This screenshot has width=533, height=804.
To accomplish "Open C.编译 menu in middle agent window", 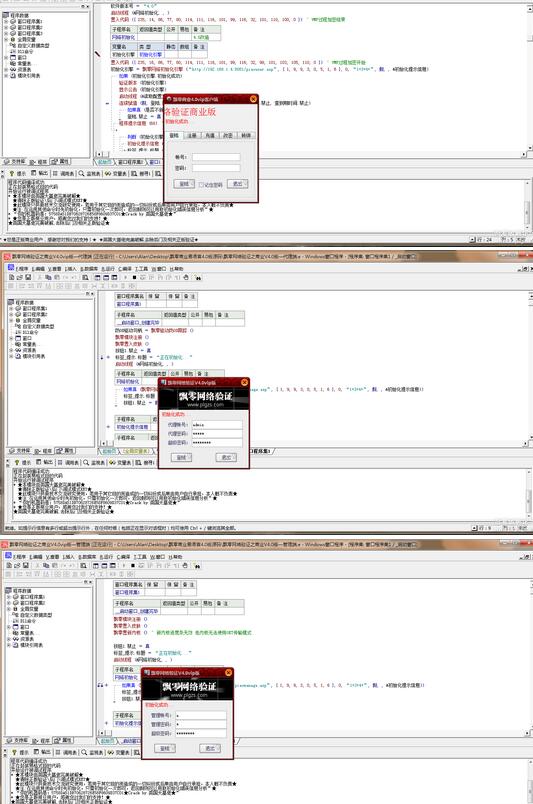I will point(125,269).
